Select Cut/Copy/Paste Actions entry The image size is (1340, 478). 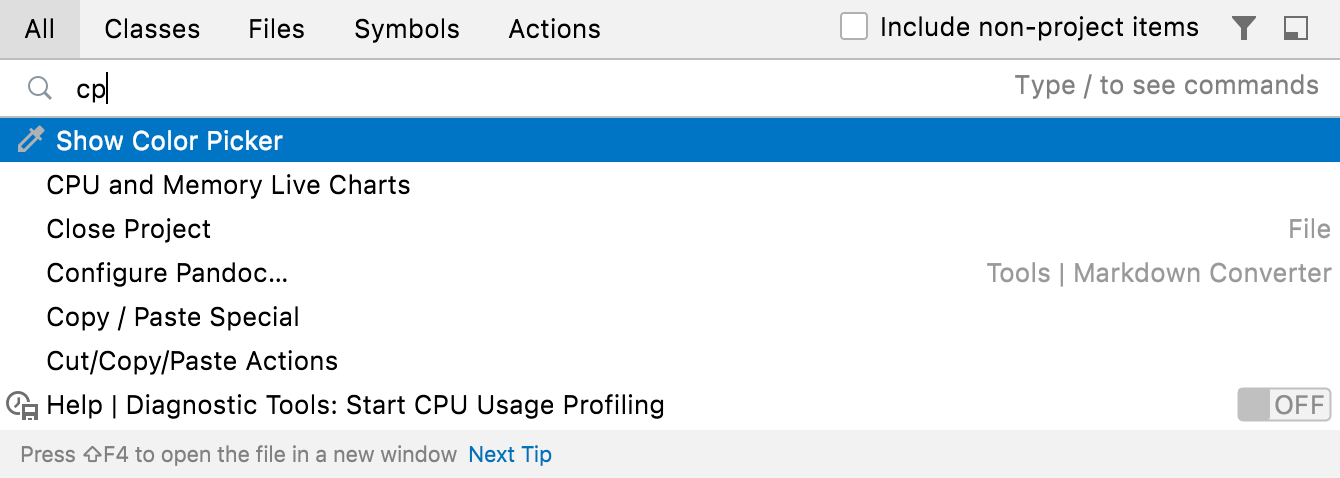click(x=192, y=361)
